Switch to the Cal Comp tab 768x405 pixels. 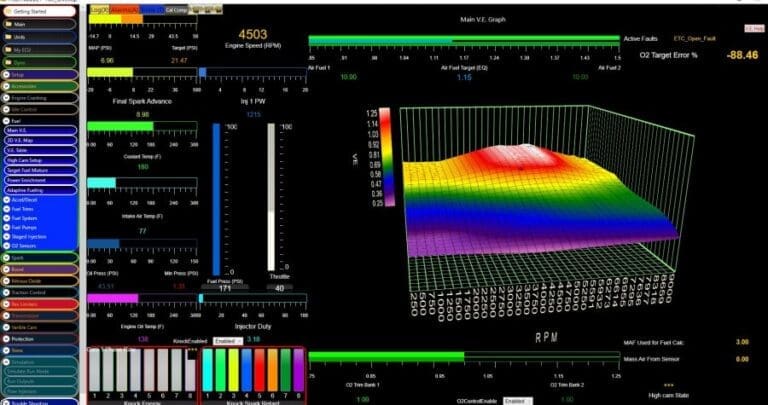pyautogui.click(x=176, y=9)
